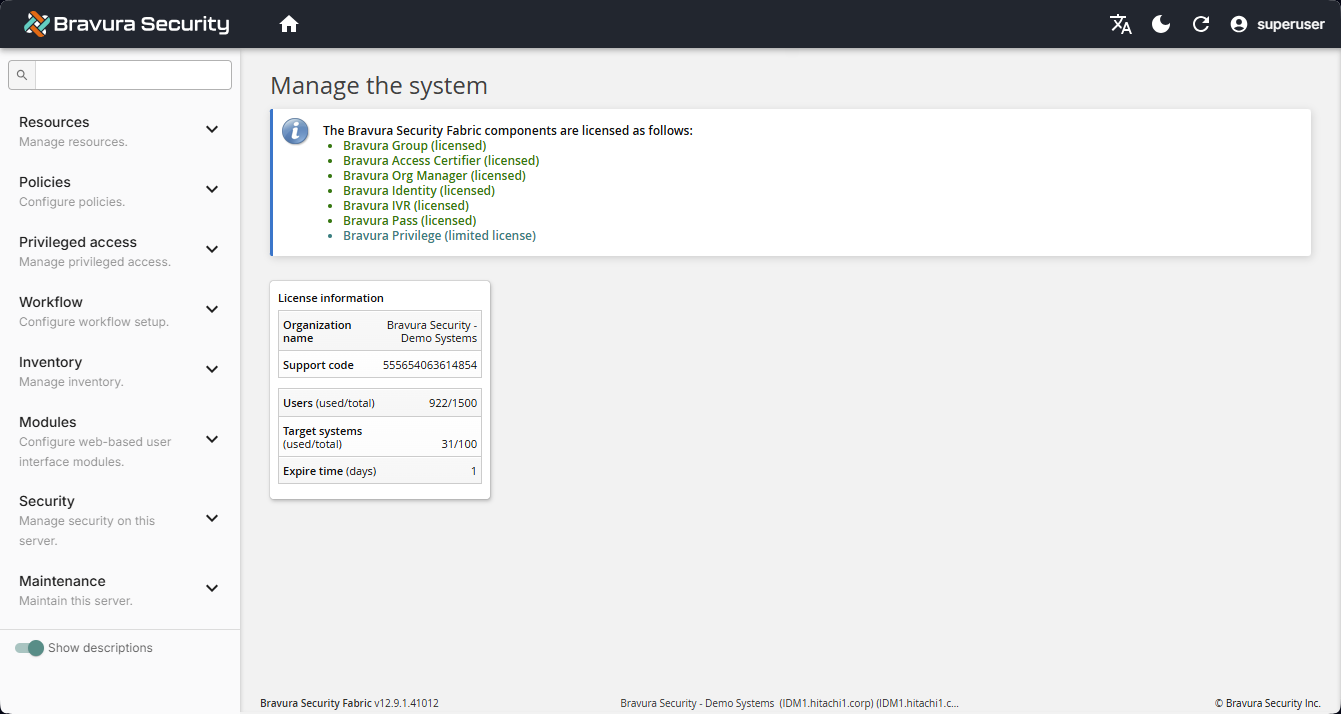This screenshot has width=1341, height=714.
Task: Switch the theme toggle in the top bar
Action: pyautogui.click(x=1161, y=24)
